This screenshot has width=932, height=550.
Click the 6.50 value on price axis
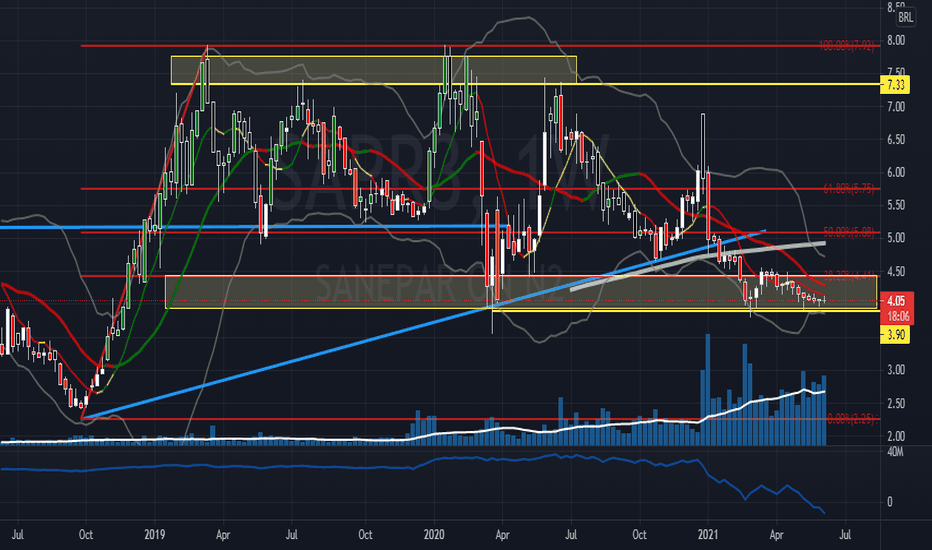tap(896, 140)
